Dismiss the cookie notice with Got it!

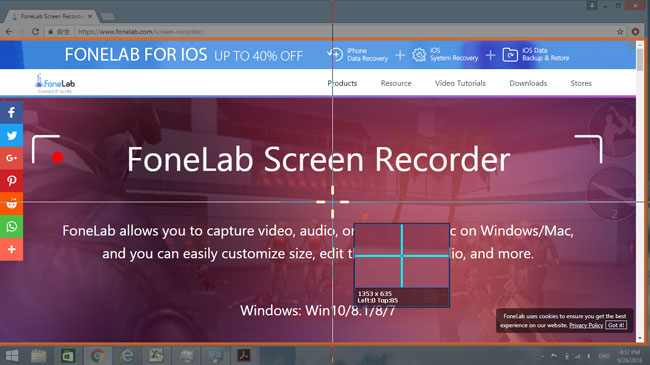(616, 325)
